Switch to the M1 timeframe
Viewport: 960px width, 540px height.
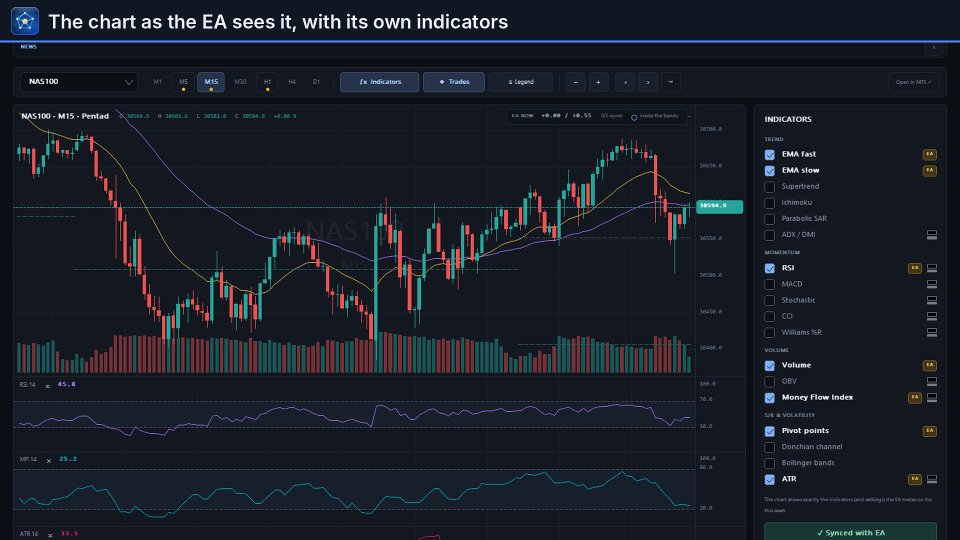(157, 82)
